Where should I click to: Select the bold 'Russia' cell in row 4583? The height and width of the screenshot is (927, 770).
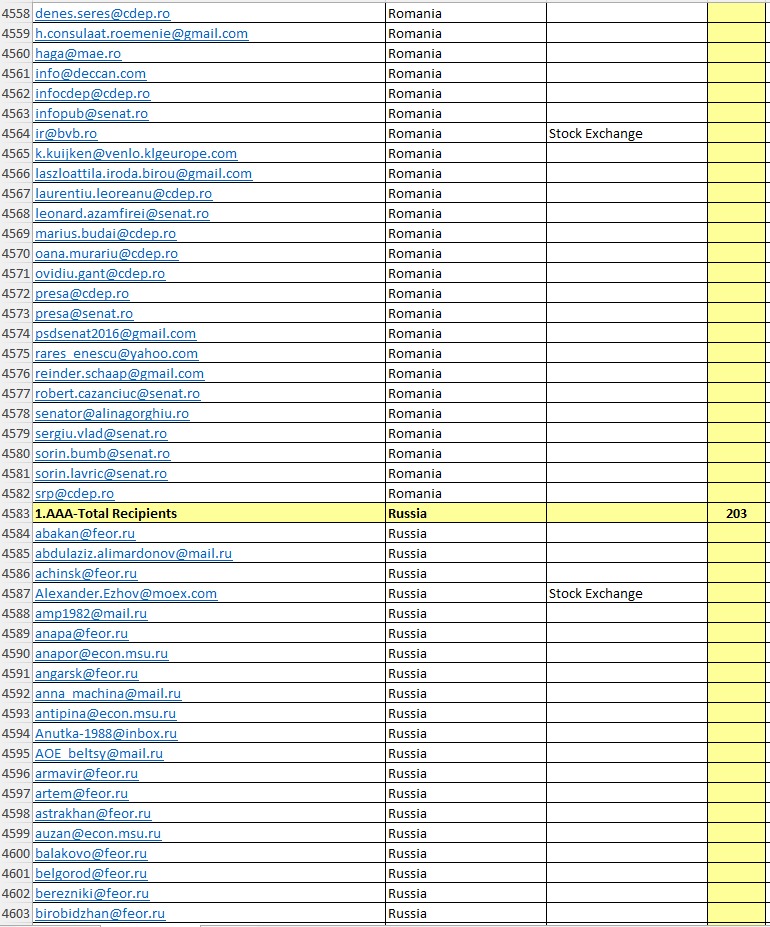(466, 514)
